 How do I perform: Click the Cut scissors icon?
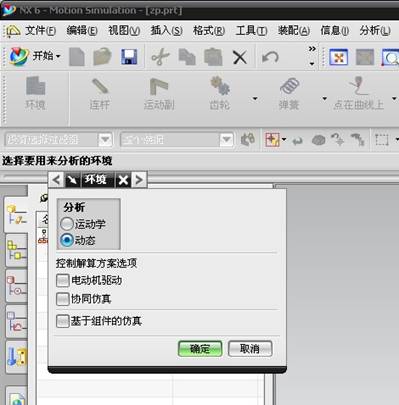[160, 57]
